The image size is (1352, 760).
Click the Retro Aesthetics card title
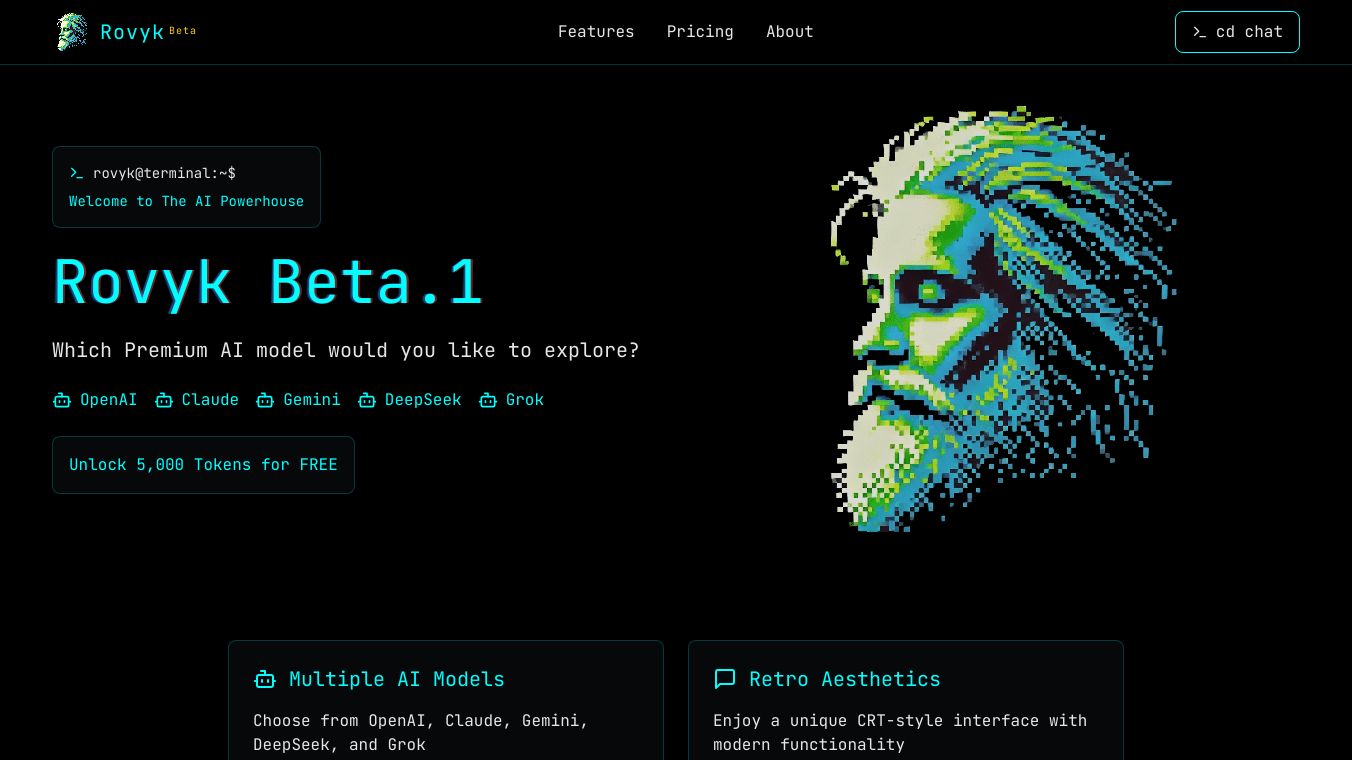pos(845,680)
